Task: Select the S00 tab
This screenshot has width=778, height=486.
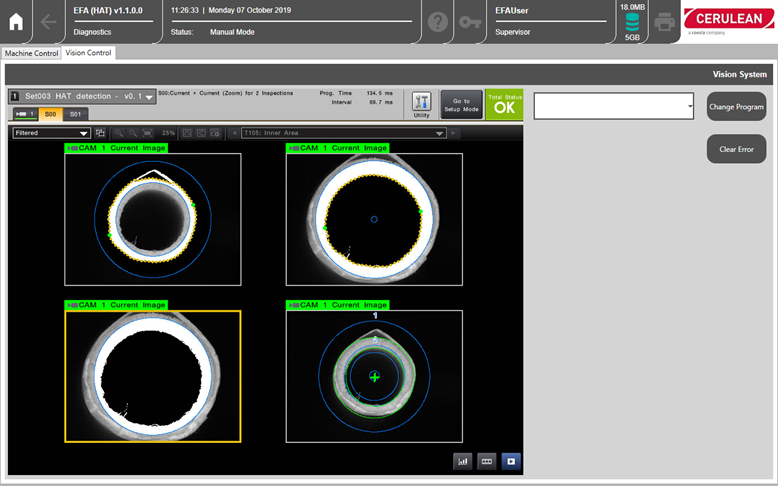Action: click(x=51, y=114)
